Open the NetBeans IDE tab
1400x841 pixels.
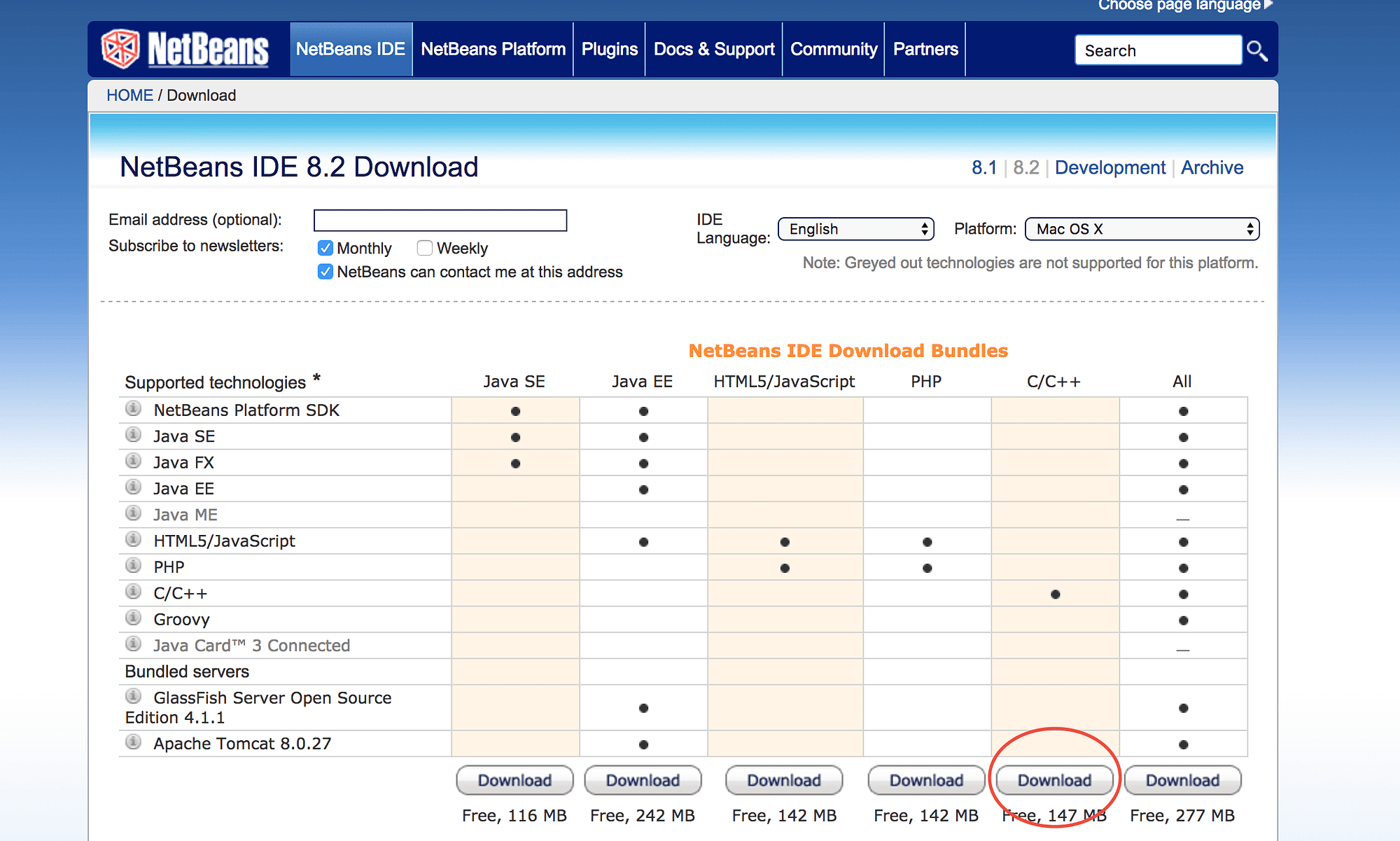coord(351,49)
